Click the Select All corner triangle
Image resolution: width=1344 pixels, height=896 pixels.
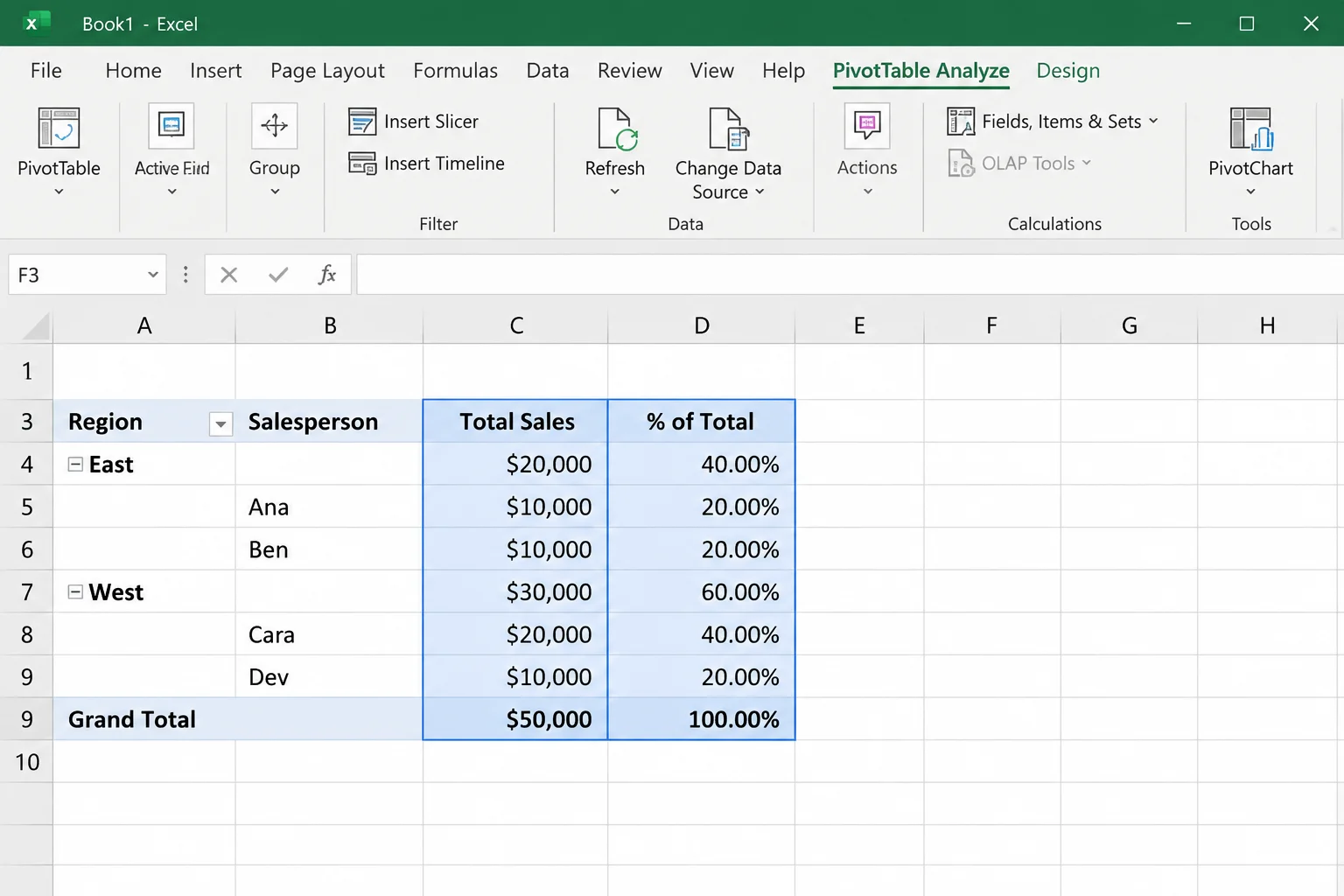[x=36, y=325]
